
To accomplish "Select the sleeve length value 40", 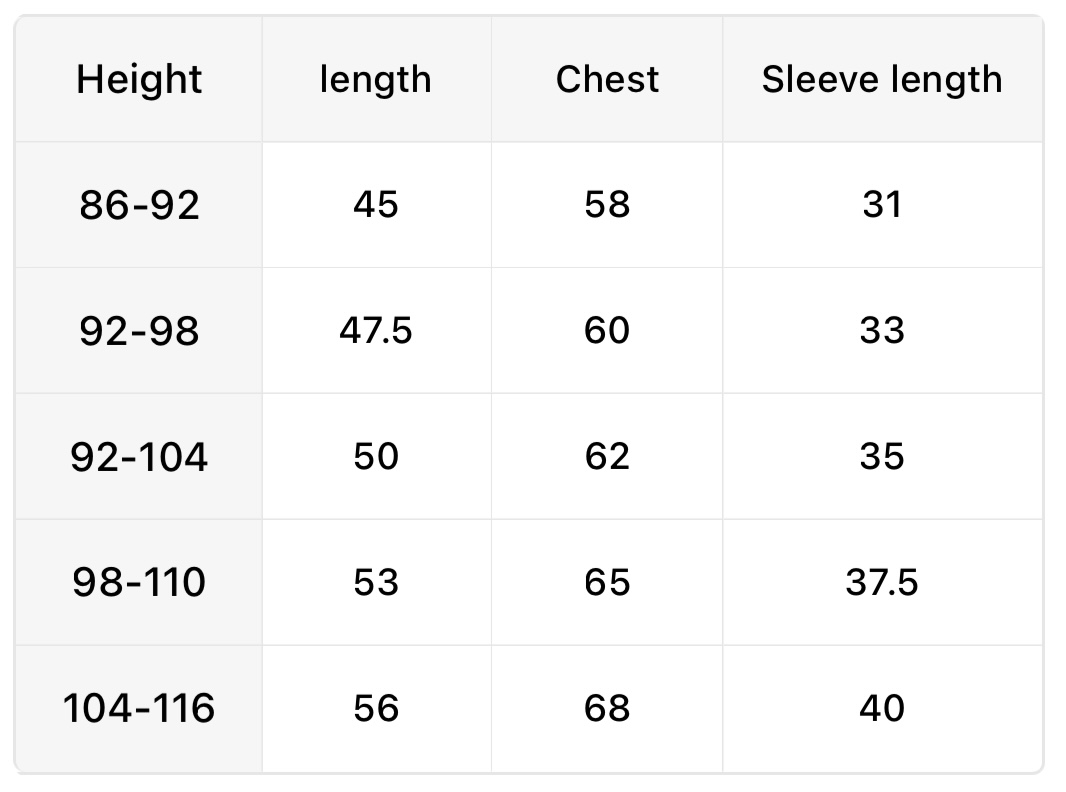I will [882, 709].
